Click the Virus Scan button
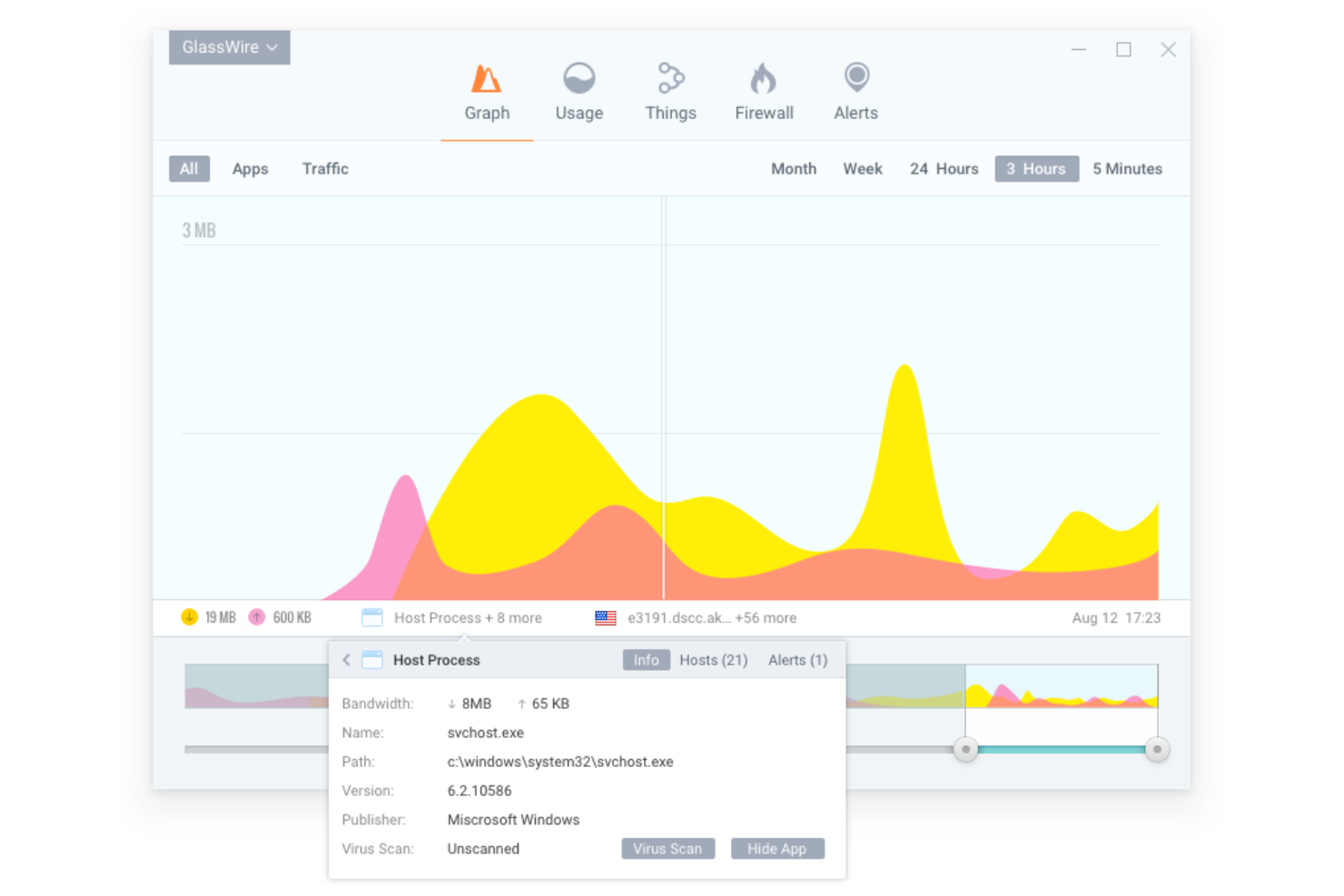Screen dimensions: 1344x896 (x=668, y=849)
